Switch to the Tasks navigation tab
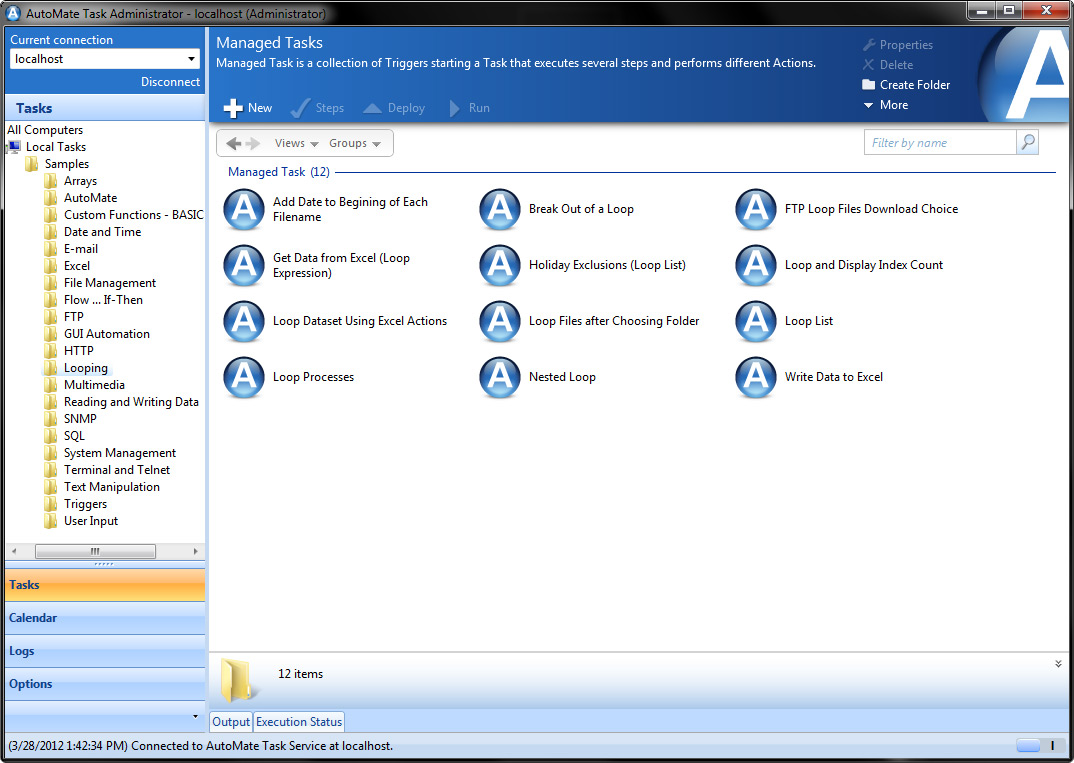 coord(105,585)
